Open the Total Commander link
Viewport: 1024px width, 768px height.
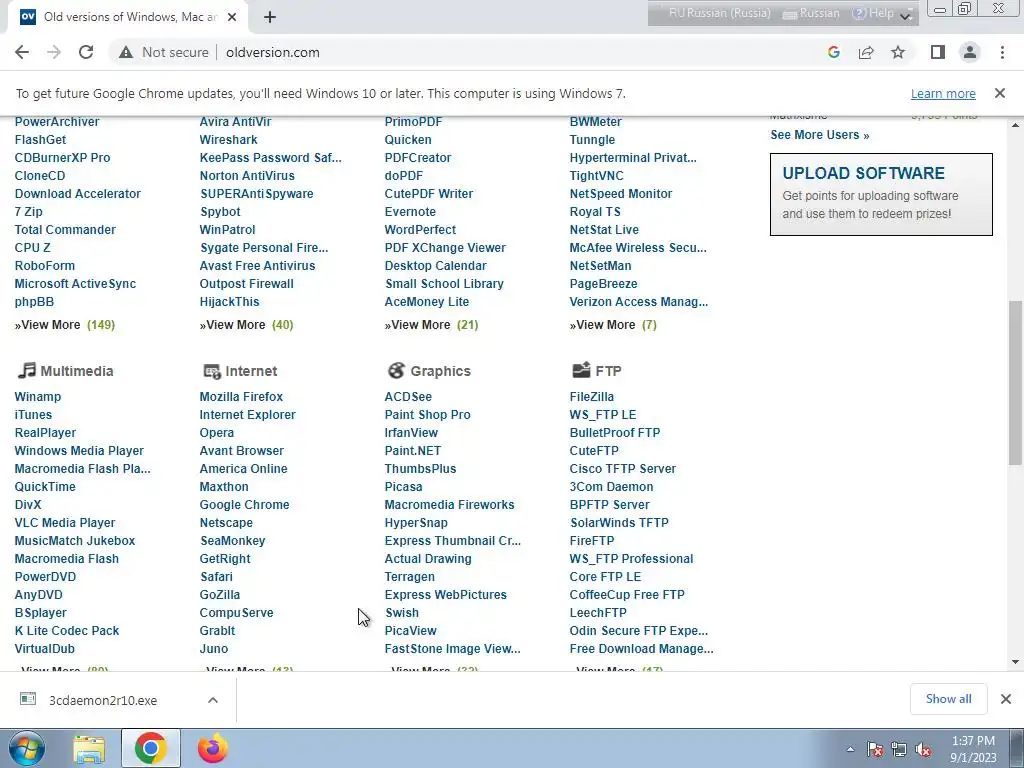65,230
